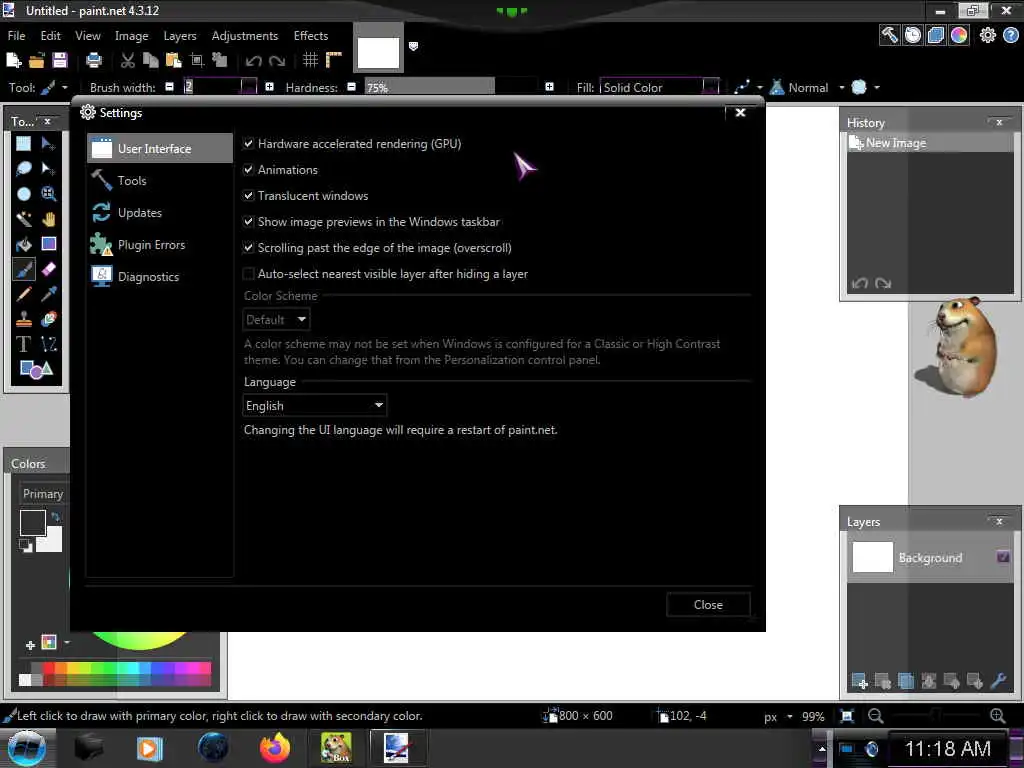Pick a color from the bottom palette strip
1024x768 pixels.
[115, 673]
